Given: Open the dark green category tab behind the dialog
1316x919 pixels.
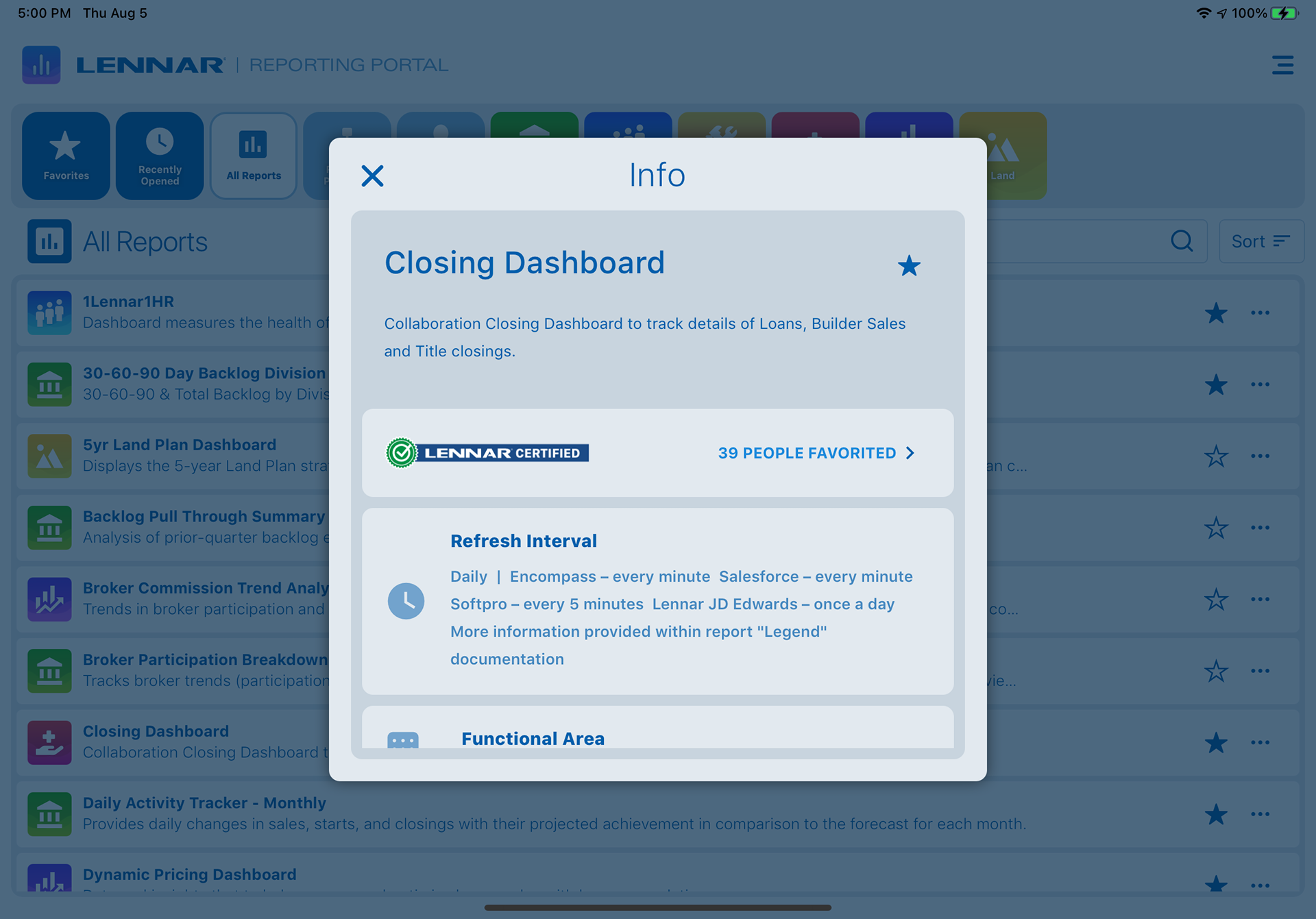Looking at the screenshot, I should coord(535,125).
